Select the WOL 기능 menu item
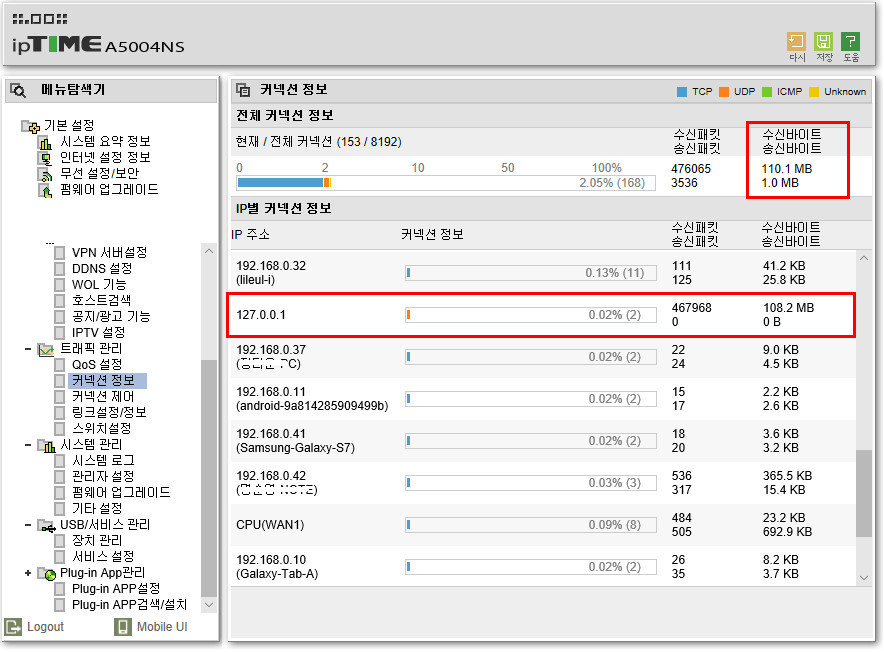This screenshot has width=884, height=652. click(99, 285)
